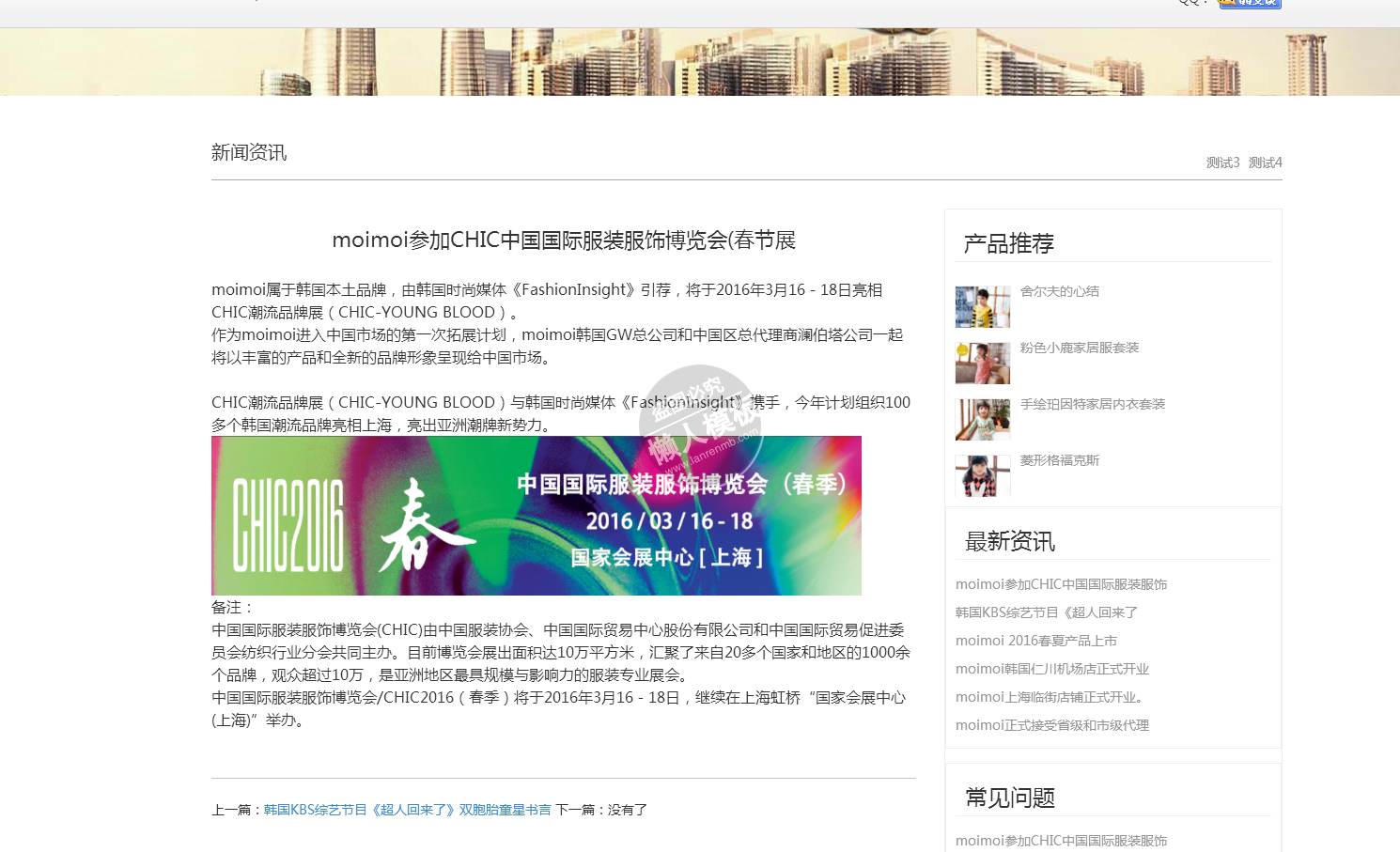Open moimoi正式接受省级和市级代理 news link

click(1051, 725)
